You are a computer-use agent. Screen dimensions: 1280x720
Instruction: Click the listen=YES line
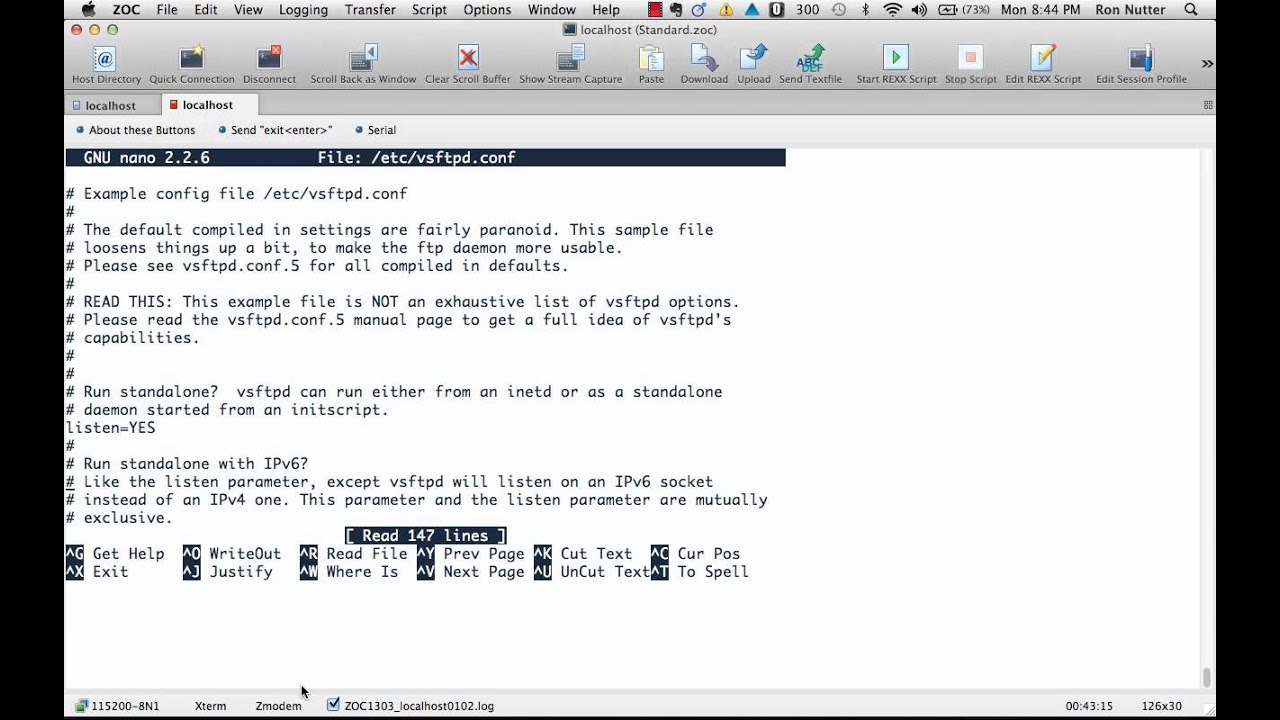tap(110, 428)
